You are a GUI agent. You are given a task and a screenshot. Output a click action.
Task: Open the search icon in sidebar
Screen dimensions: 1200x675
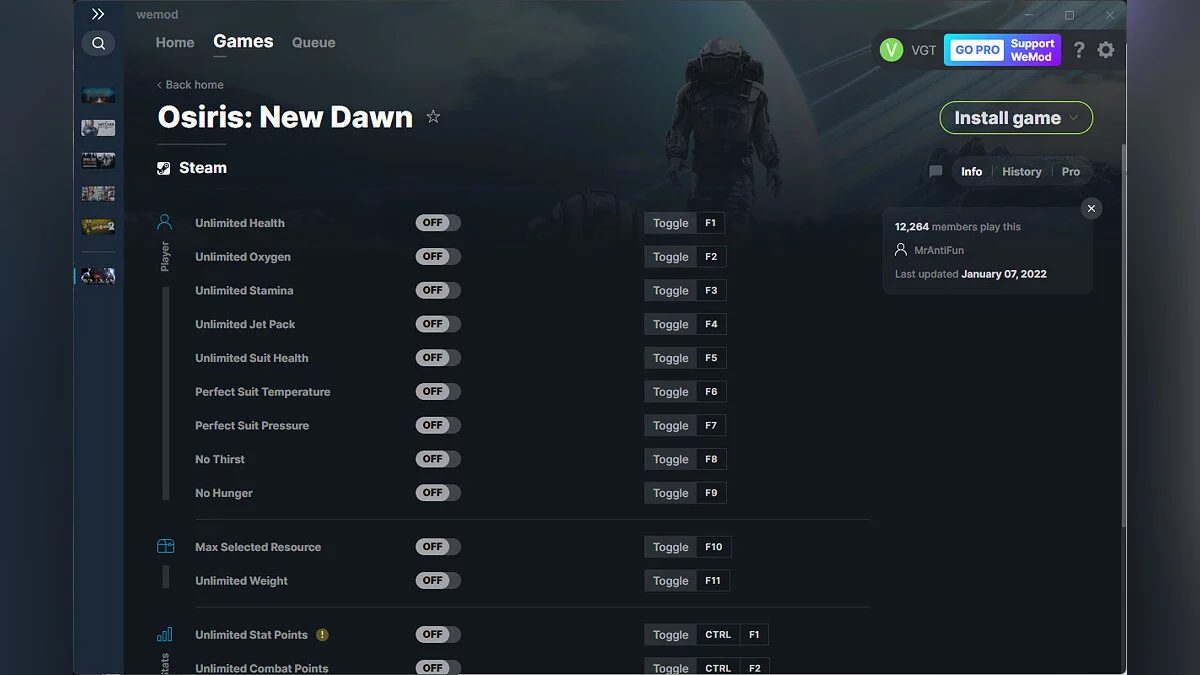(x=98, y=43)
